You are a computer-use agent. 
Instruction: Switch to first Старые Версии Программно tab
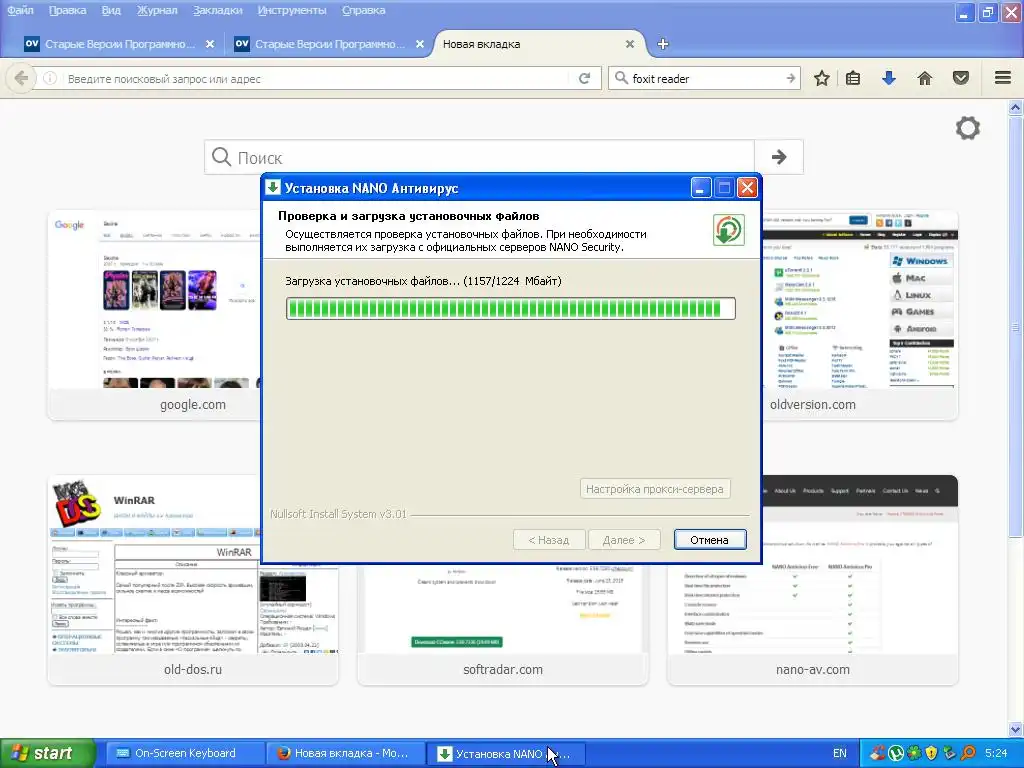tap(118, 44)
